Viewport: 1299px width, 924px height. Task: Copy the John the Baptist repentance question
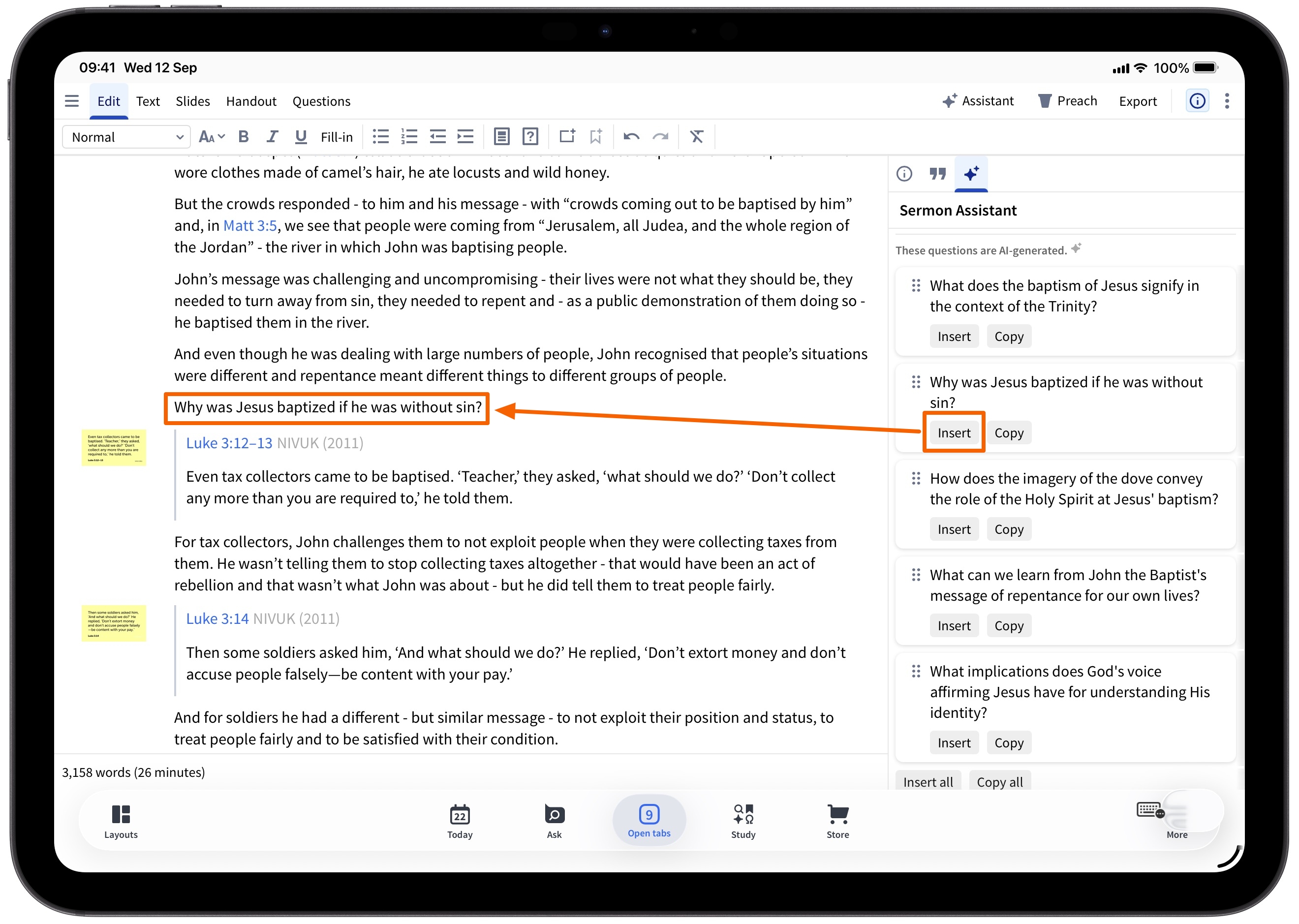tap(1009, 626)
